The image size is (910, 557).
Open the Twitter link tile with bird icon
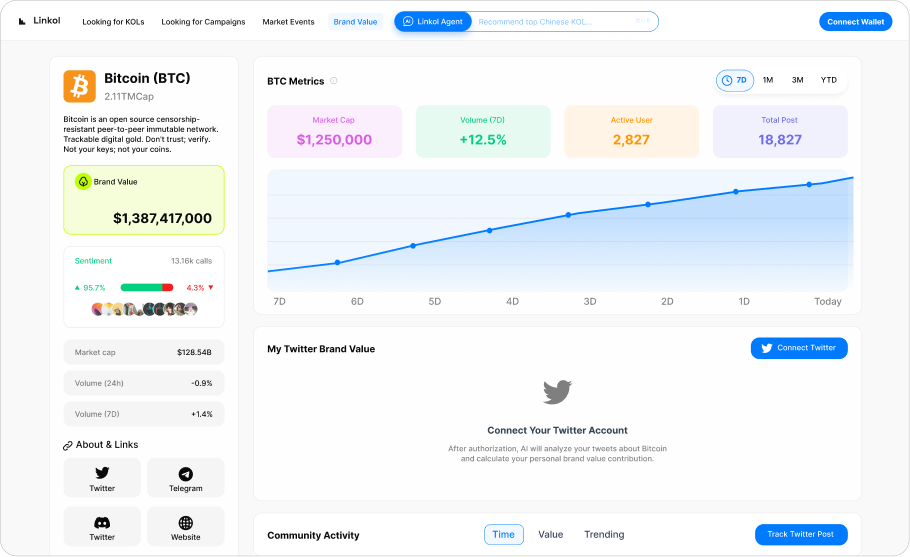(x=102, y=478)
